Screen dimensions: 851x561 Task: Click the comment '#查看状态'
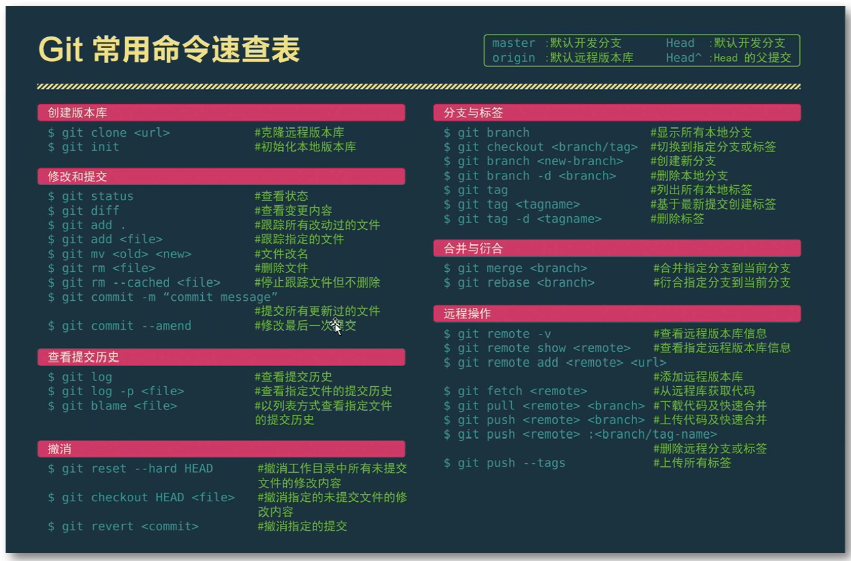click(x=282, y=196)
